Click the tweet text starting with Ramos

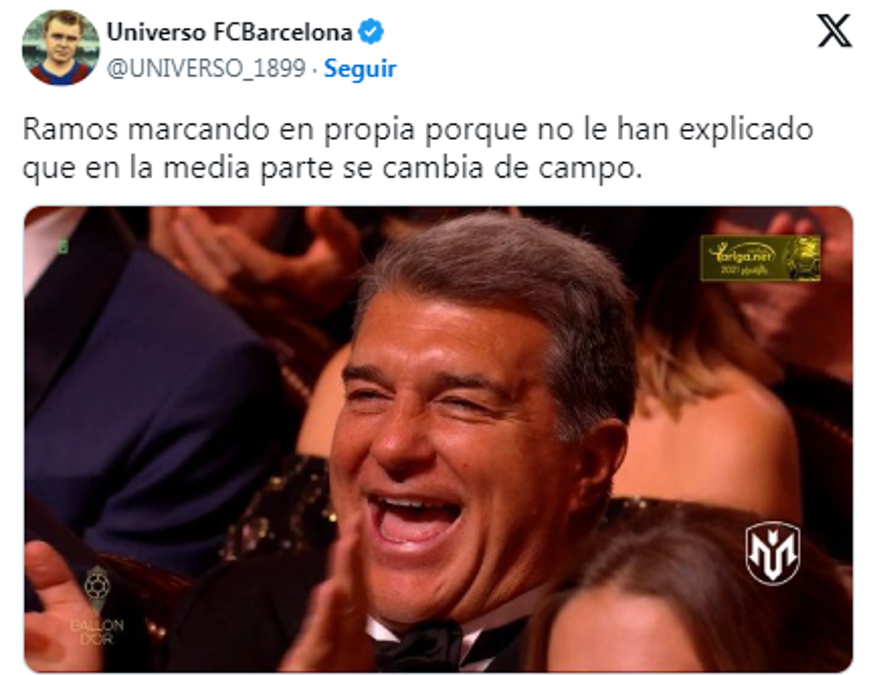coord(418,149)
